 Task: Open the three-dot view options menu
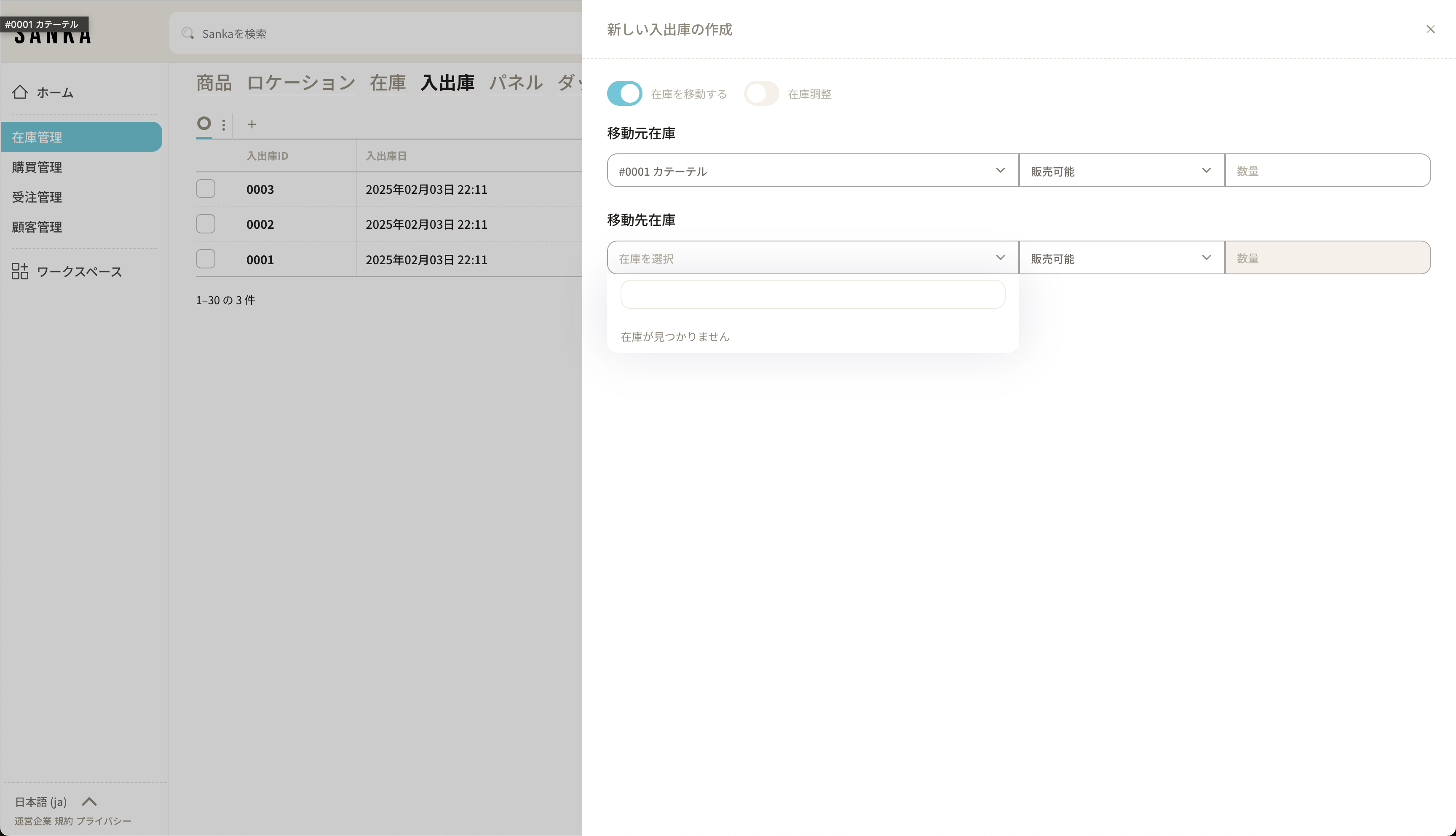[224, 124]
